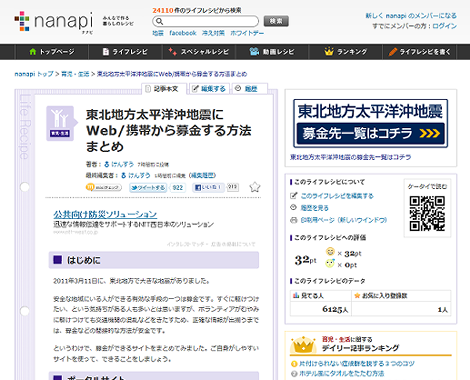Click the Facebook いいね button

208,187
